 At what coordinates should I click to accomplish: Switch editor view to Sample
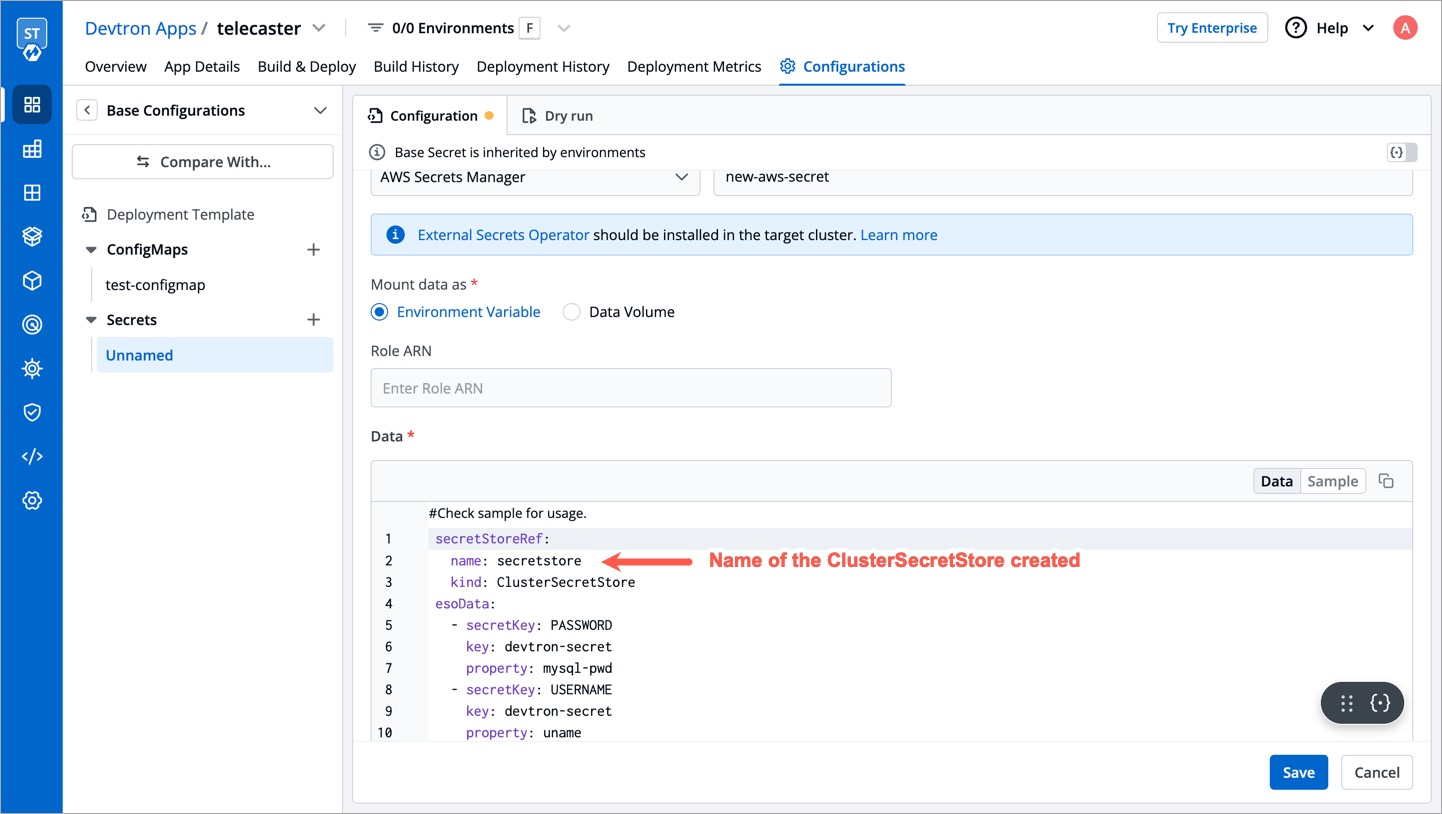[1332, 481]
